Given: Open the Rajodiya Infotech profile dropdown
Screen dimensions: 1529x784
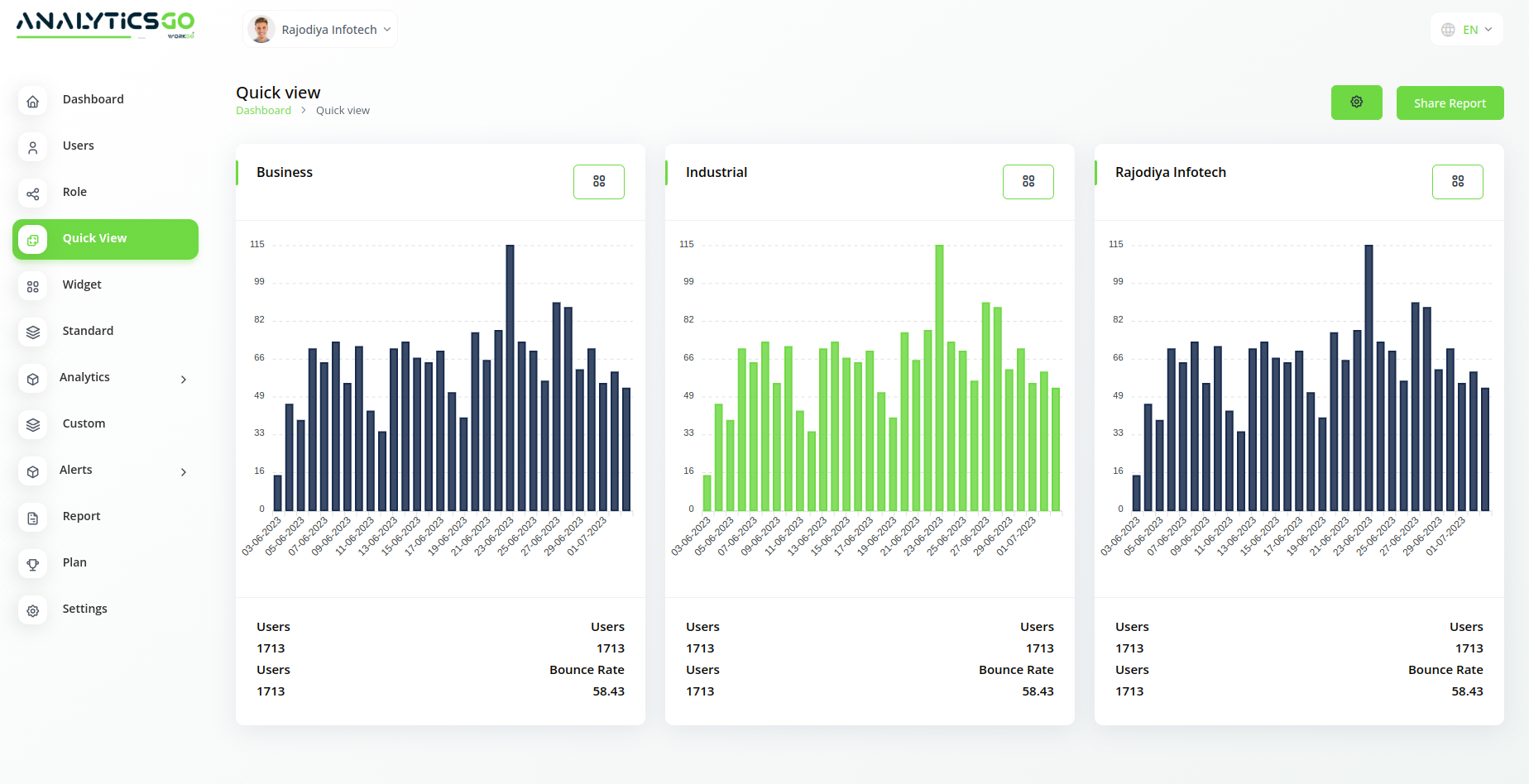Looking at the screenshot, I should [x=320, y=30].
